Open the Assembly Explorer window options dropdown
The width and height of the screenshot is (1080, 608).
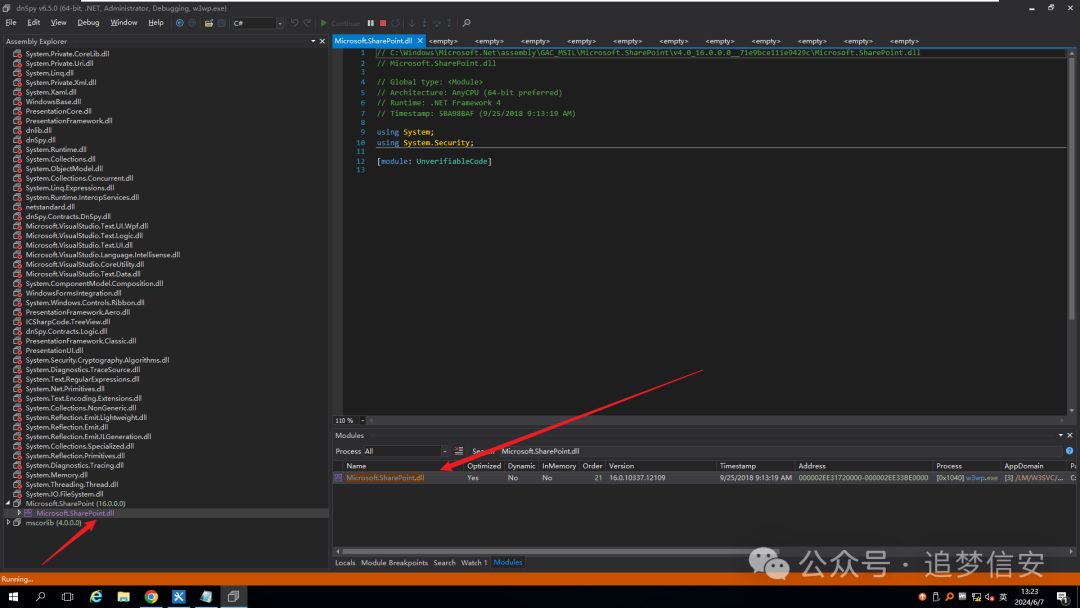point(313,41)
